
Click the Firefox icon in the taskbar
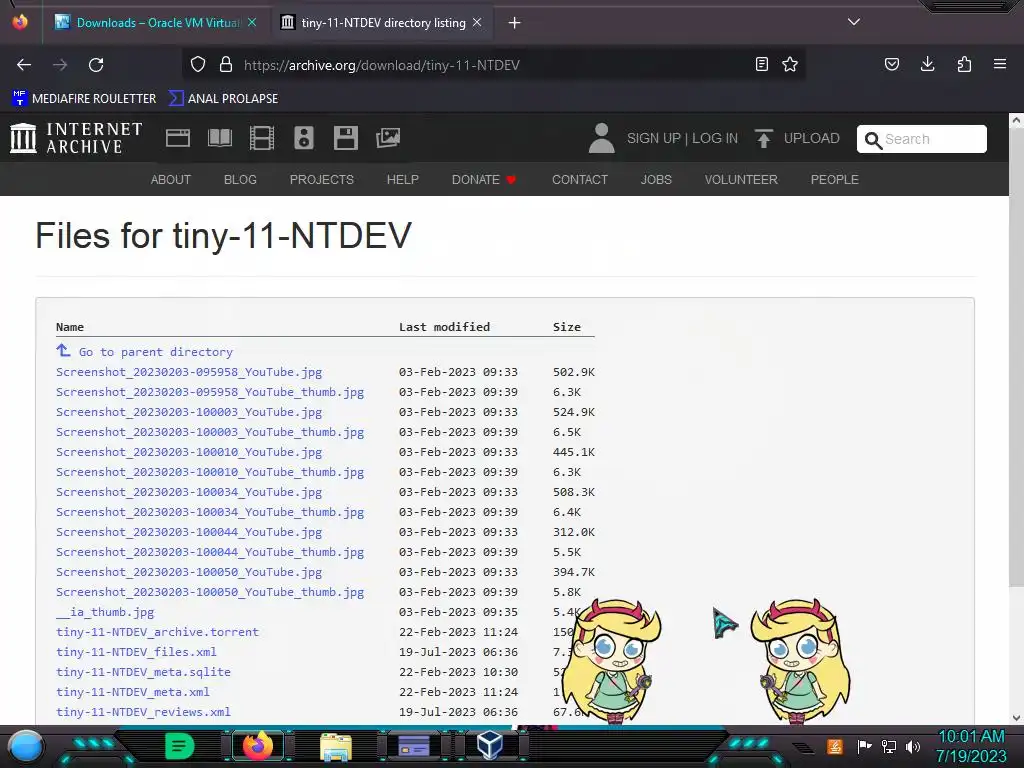[257, 746]
